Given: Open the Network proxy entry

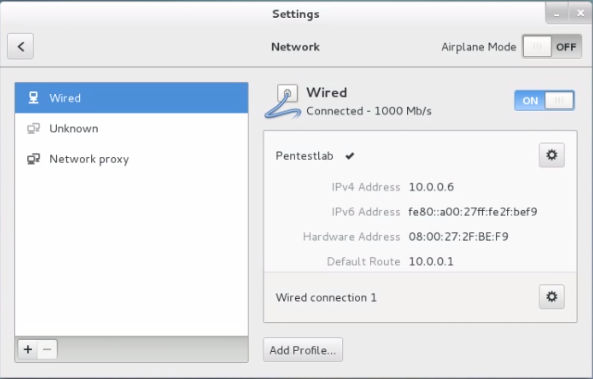Looking at the screenshot, I should [132, 159].
